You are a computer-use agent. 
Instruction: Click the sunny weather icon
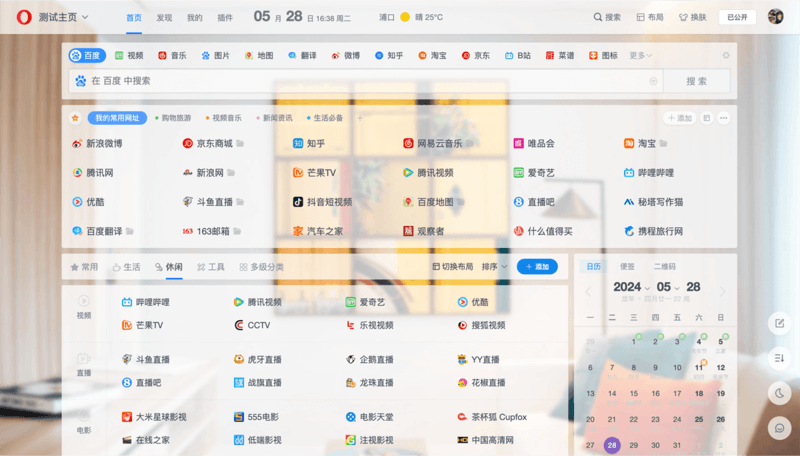(x=405, y=17)
